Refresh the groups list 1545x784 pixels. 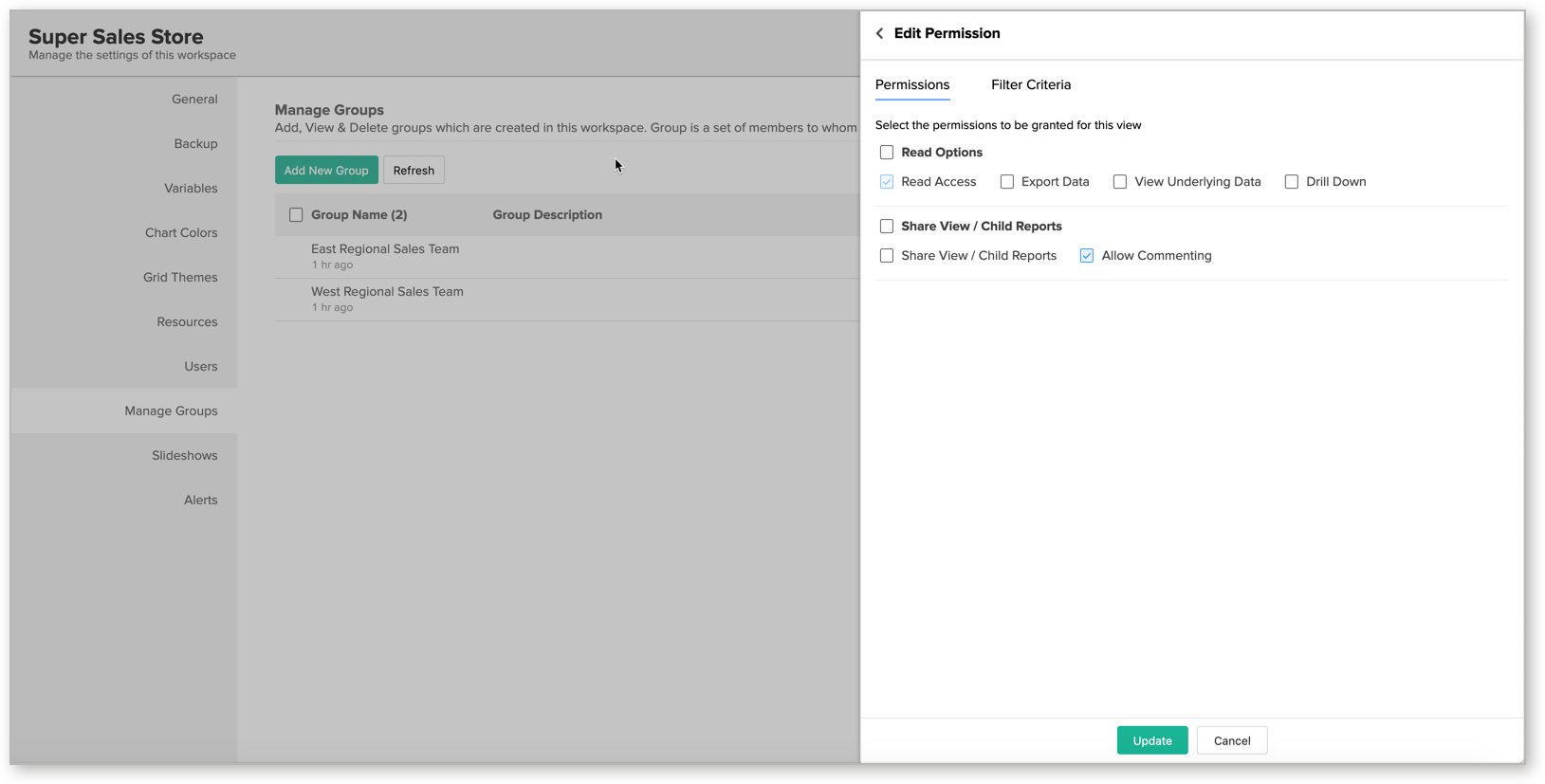(414, 171)
